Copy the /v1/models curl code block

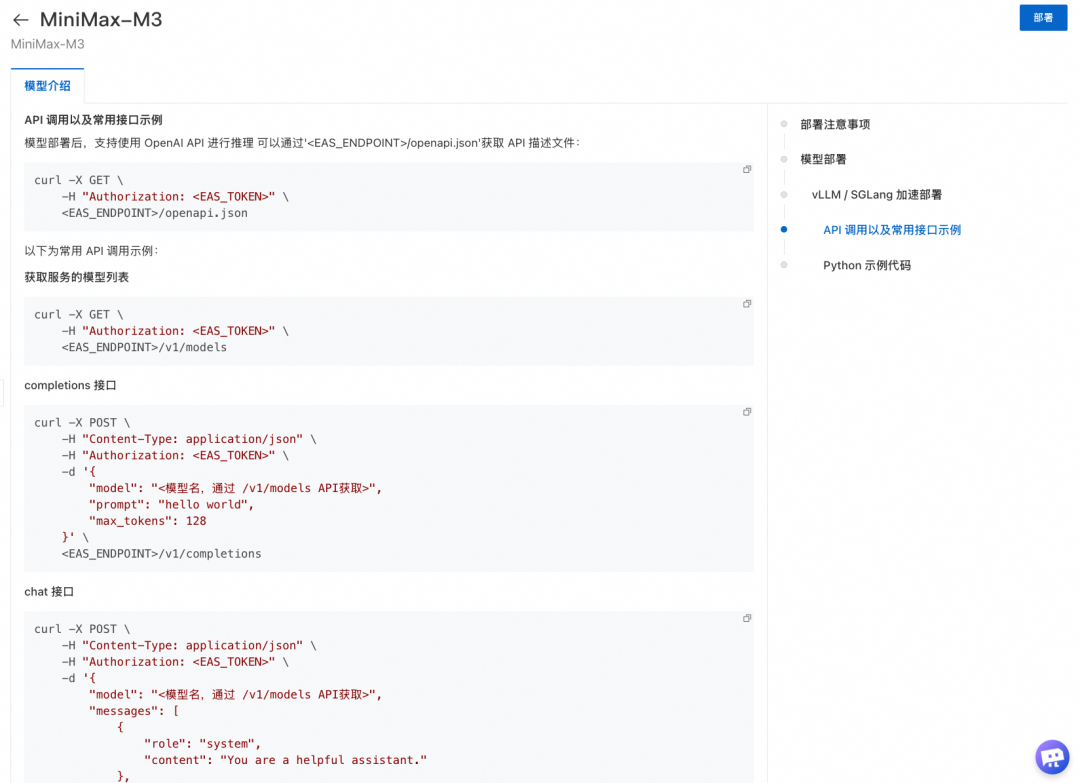coord(747,304)
